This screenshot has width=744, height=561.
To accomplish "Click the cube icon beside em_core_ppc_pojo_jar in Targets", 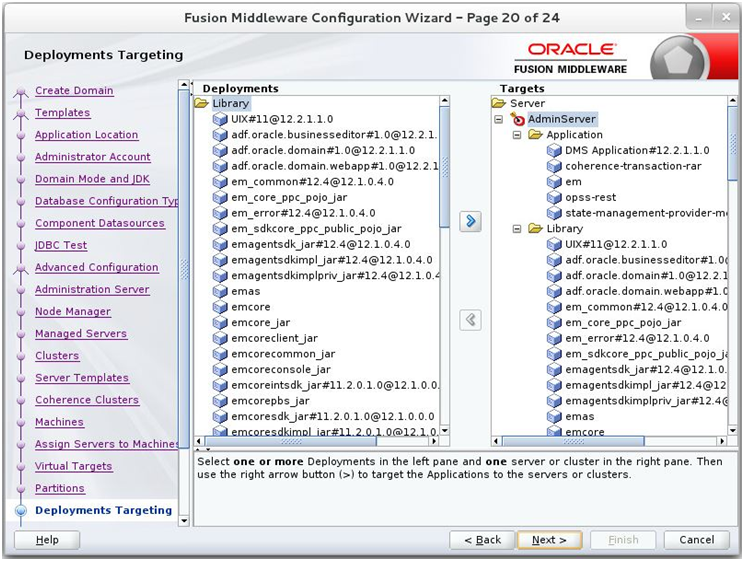I will [x=554, y=323].
